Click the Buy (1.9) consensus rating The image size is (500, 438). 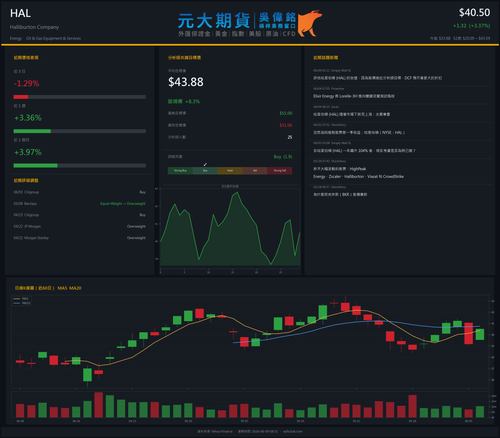coord(283,157)
